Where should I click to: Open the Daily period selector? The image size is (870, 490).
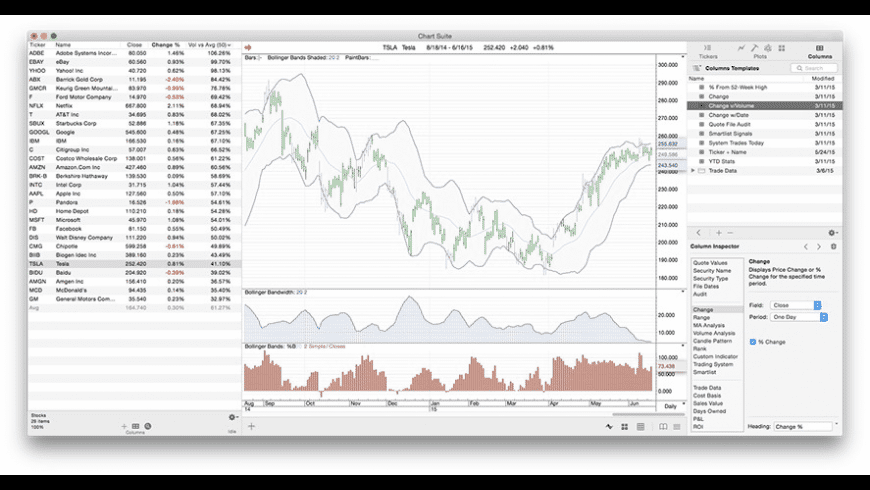click(670, 406)
